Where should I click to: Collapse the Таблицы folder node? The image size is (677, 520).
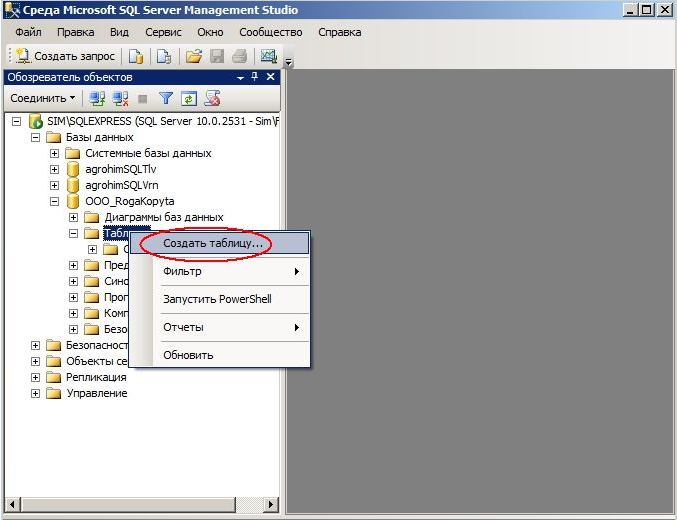tap(73, 234)
